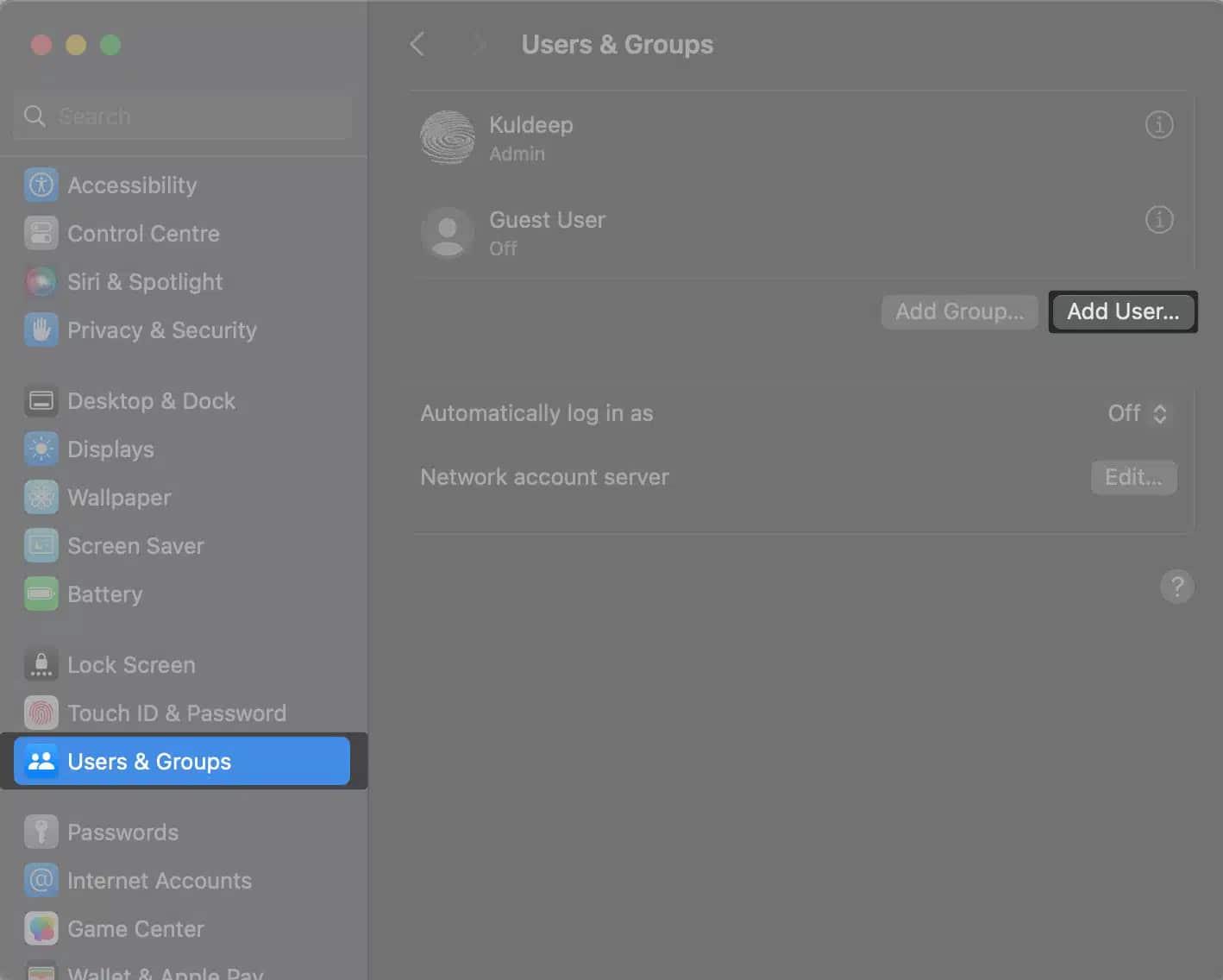Image resolution: width=1223 pixels, height=980 pixels.
Task: Open Privacy & Security hand icon
Action: point(41,330)
